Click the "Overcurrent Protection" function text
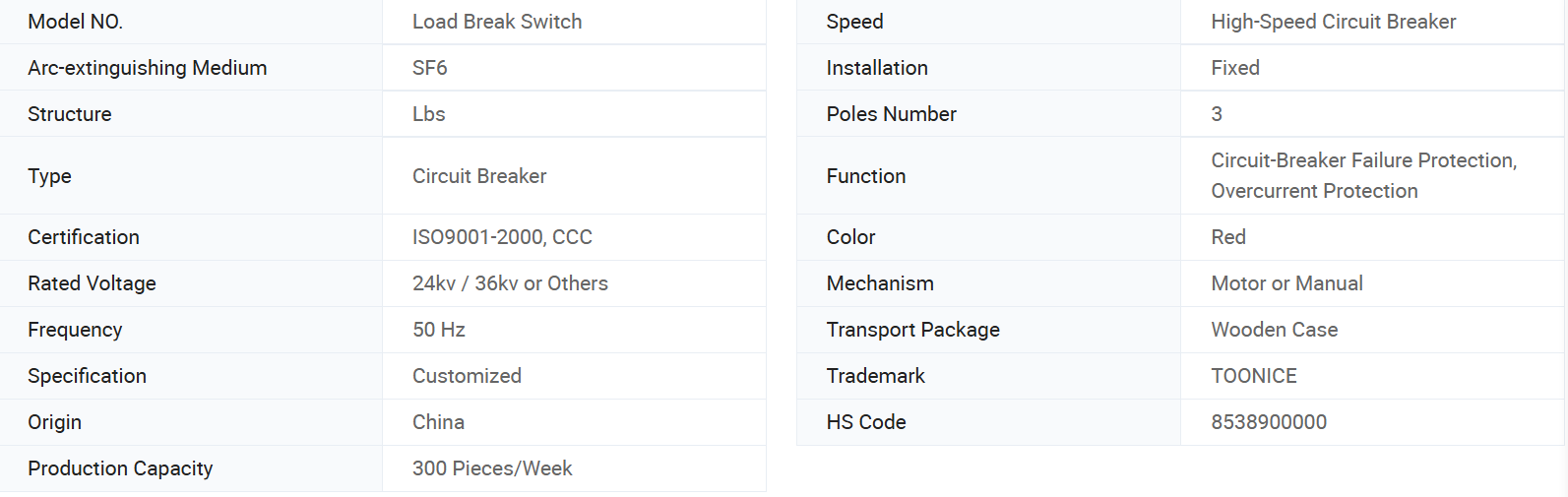This screenshot has width=1568, height=497. 1314,191
